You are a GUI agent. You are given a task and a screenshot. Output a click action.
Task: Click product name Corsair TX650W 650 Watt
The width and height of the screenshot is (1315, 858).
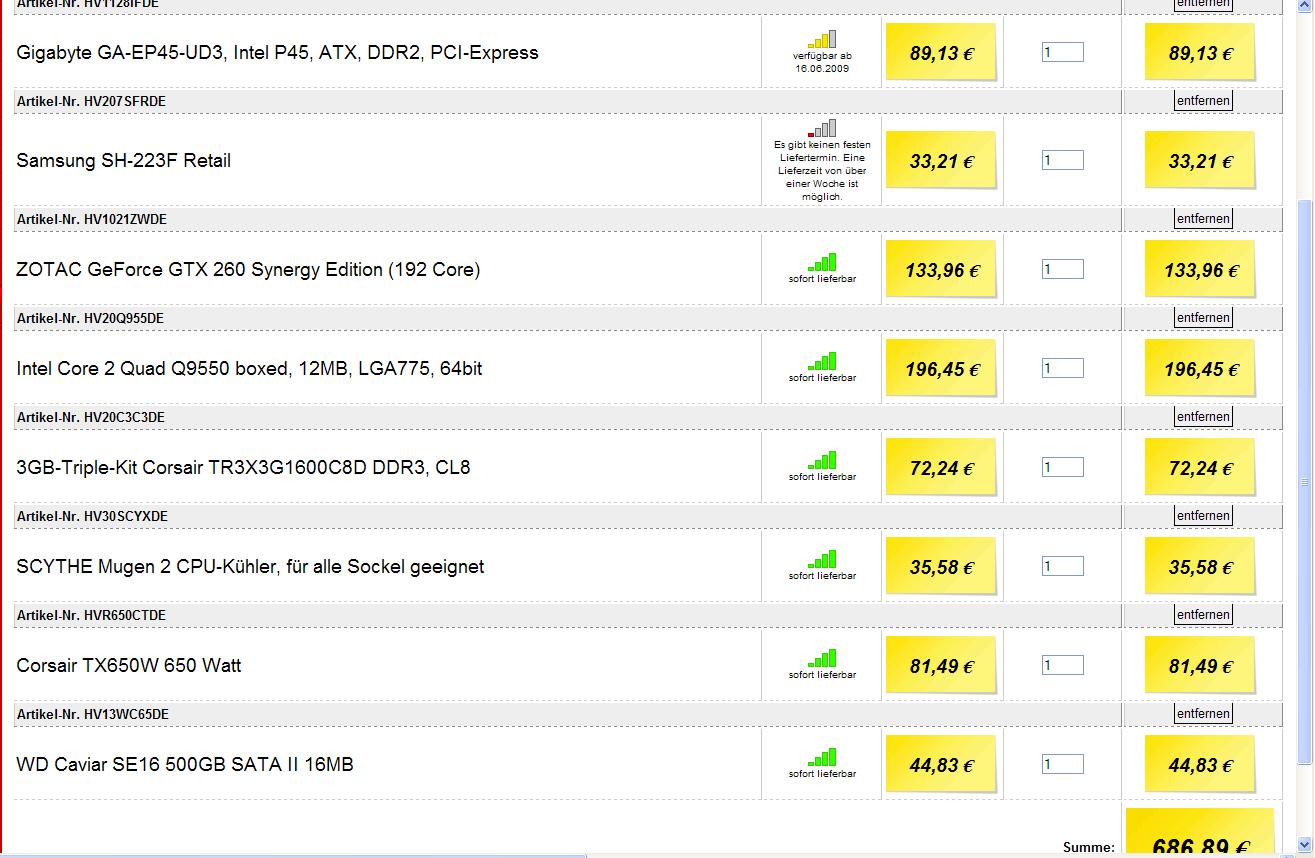tap(129, 666)
